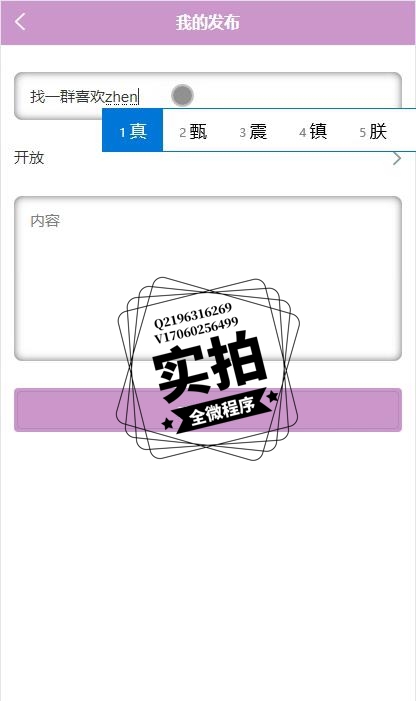This screenshot has height=701, width=416.
Task: Select IME candidate 2 甄
Action: point(193,131)
